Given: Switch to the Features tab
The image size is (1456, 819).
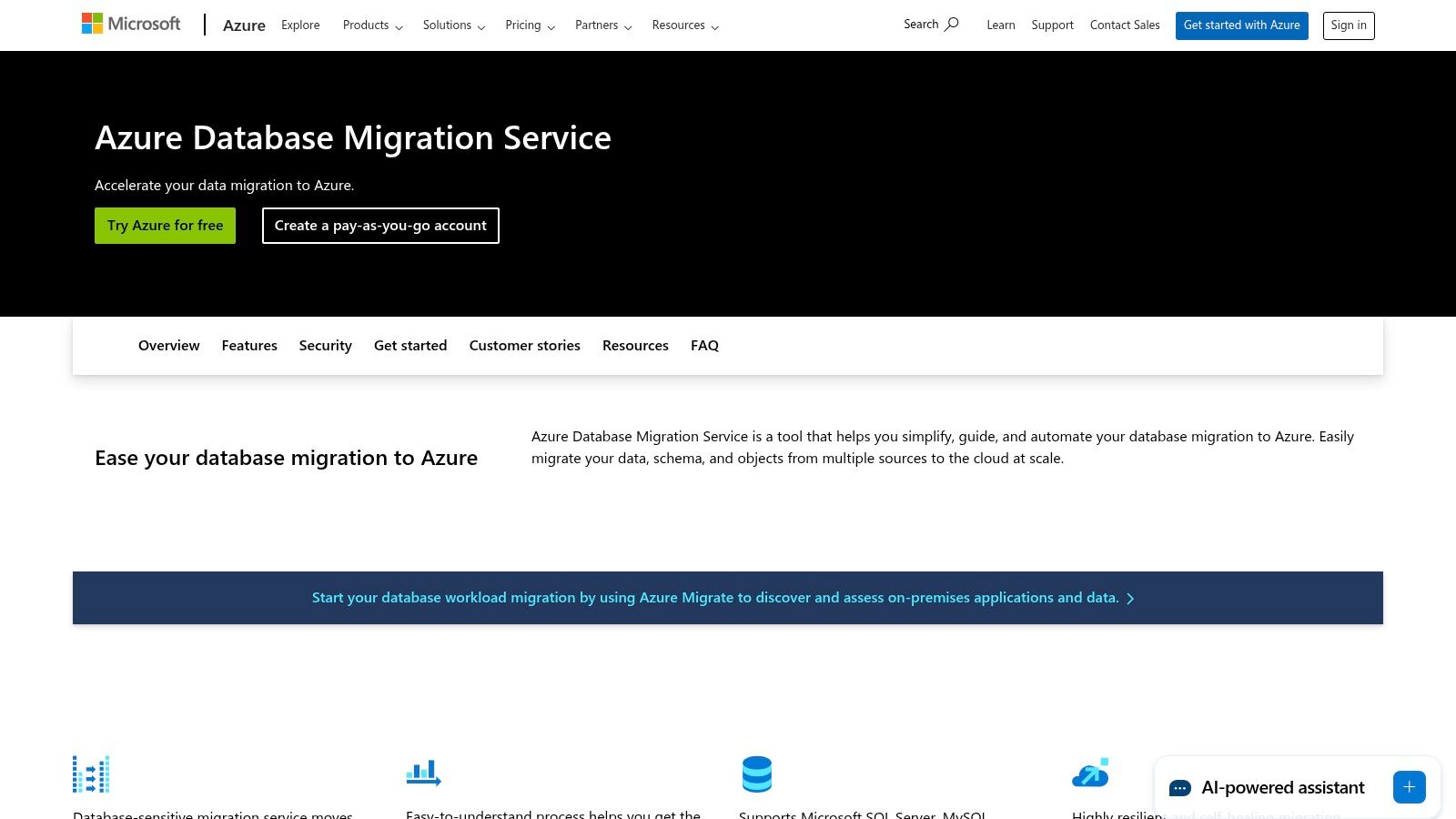Looking at the screenshot, I should pos(249,345).
